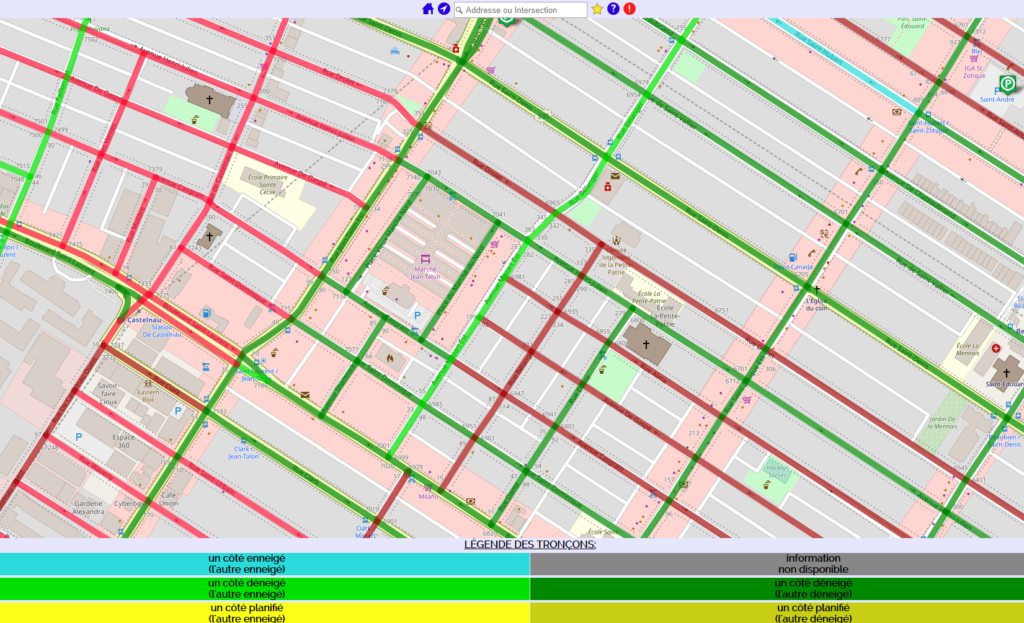Click the blue home icon

pos(428,9)
